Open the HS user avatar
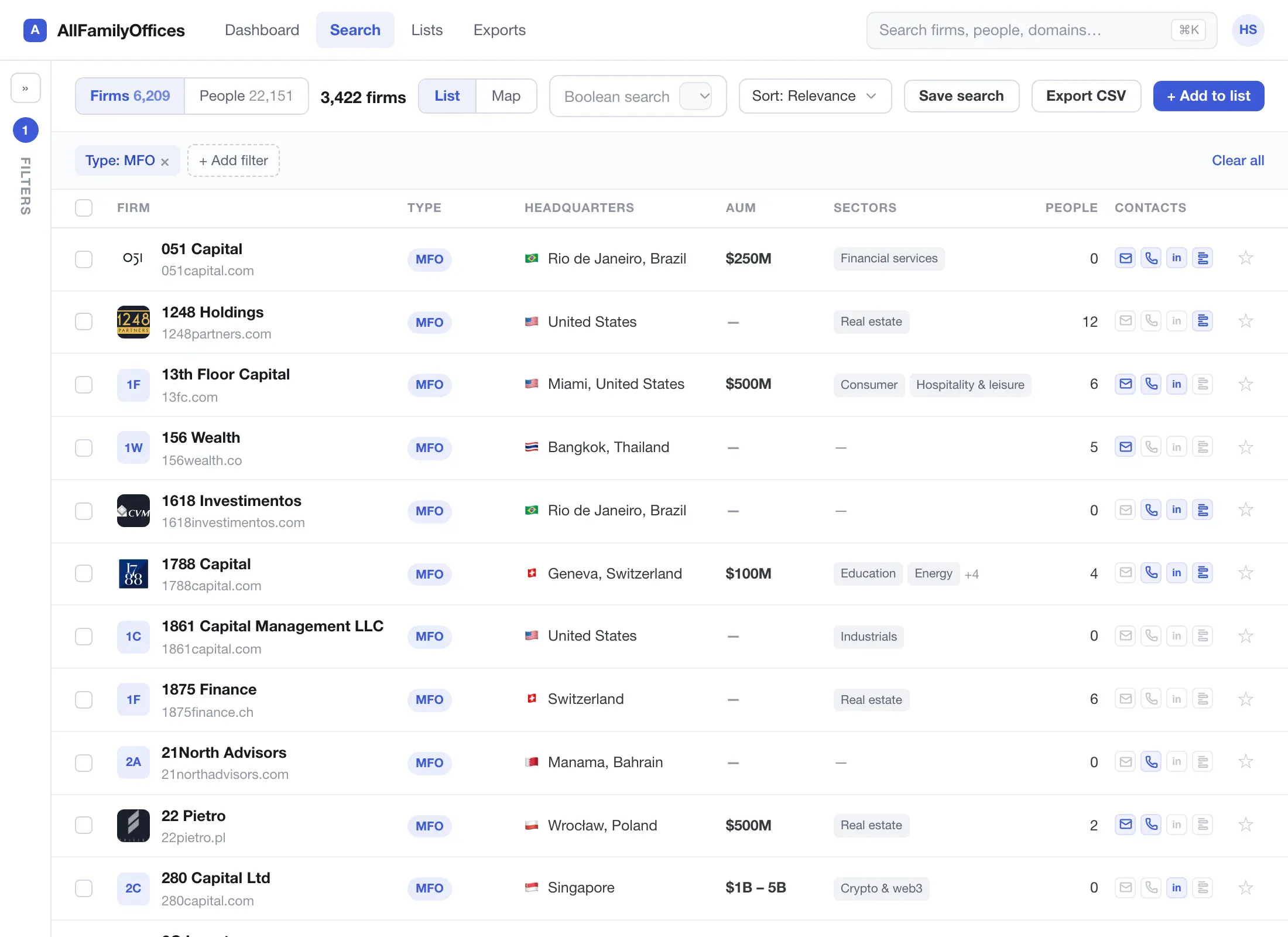Screen dimensions: 1288x937 [1248, 30]
